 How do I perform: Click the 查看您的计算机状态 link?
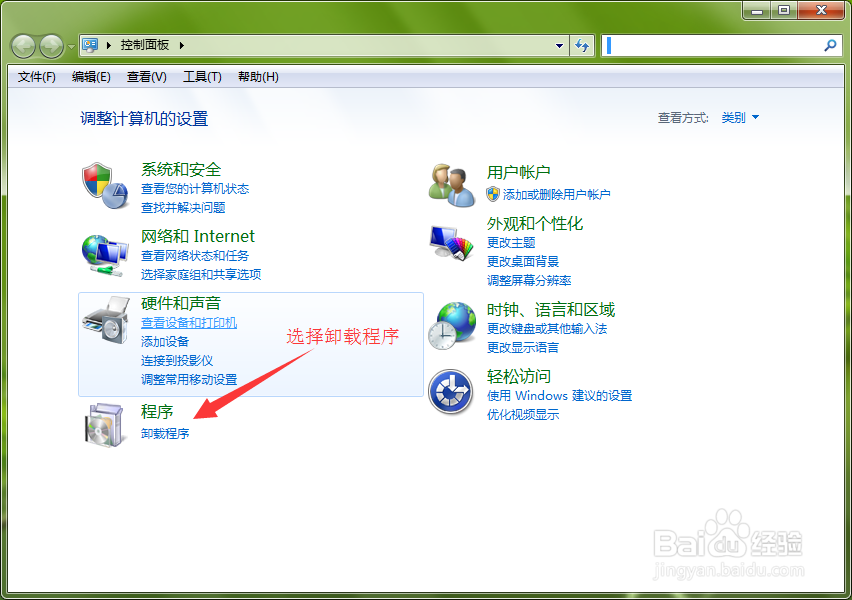point(195,189)
